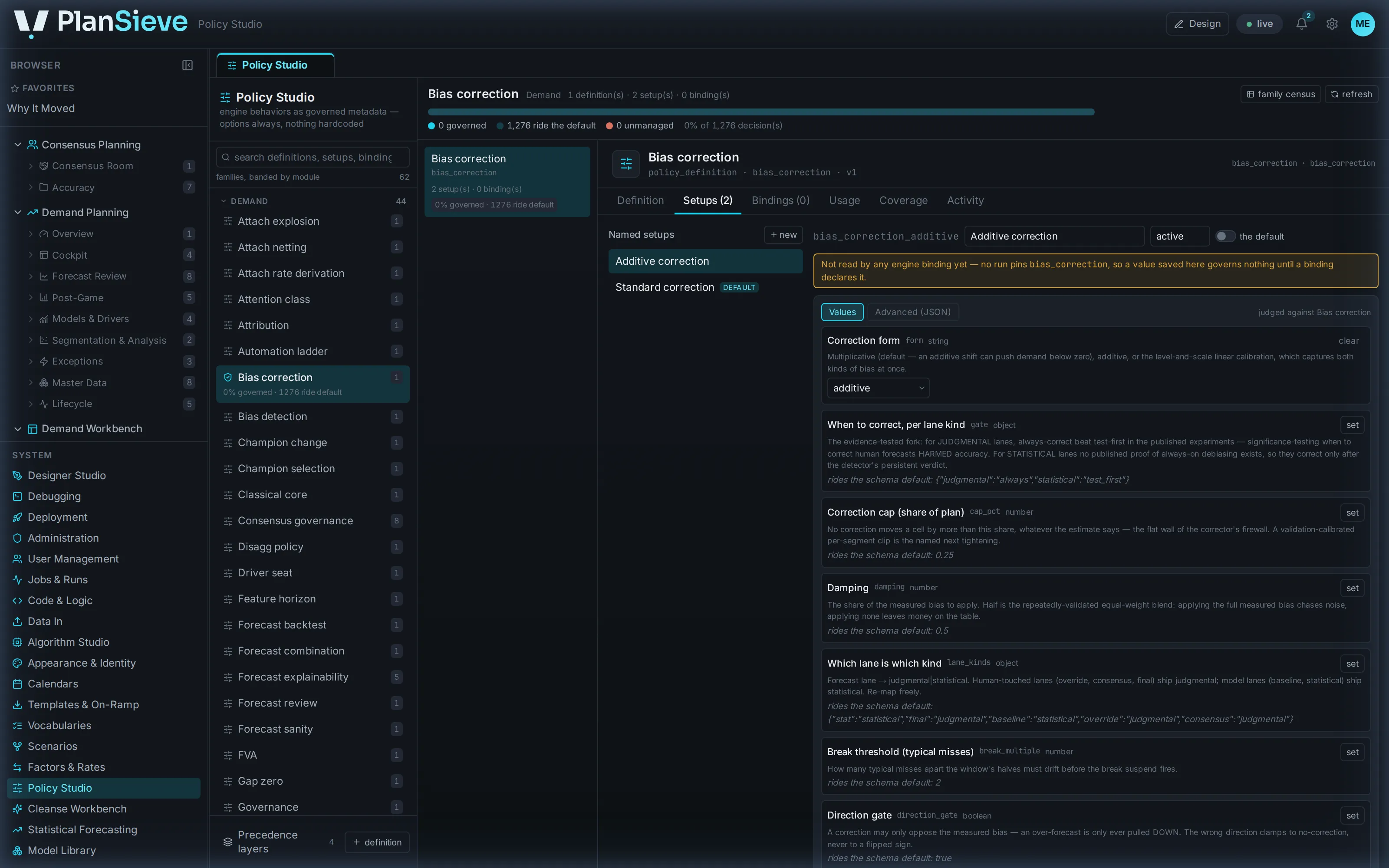Select the Bias correction definition card
The width and height of the screenshot is (1389, 868).
point(507,181)
